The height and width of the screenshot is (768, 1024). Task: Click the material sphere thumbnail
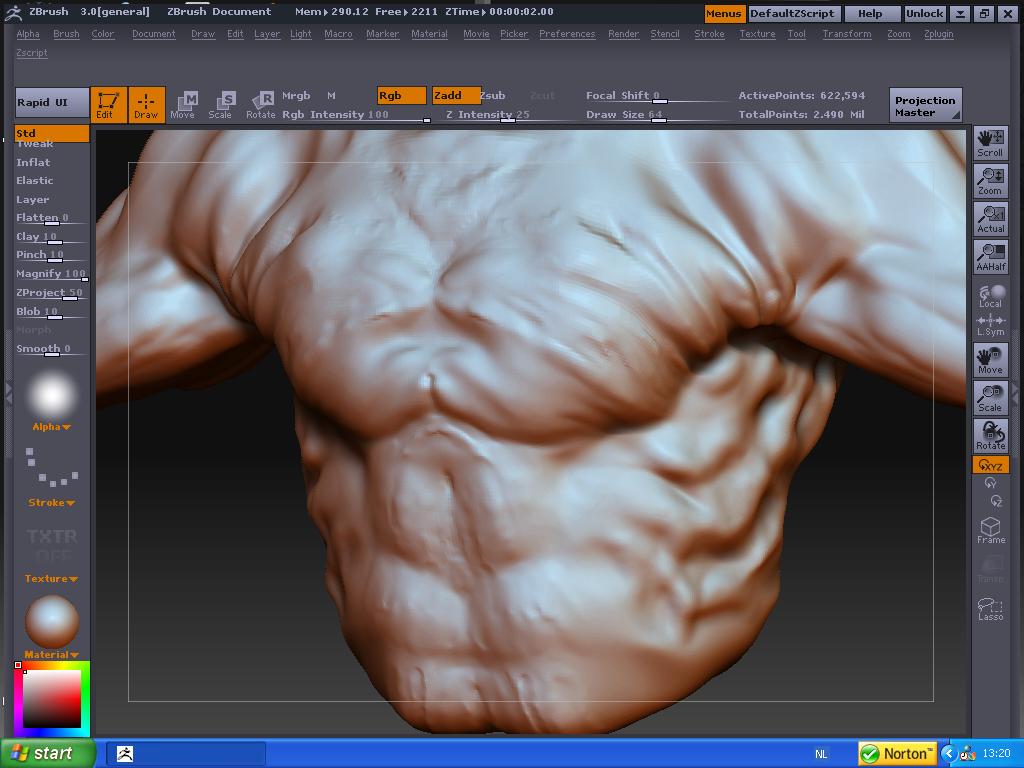(52, 621)
